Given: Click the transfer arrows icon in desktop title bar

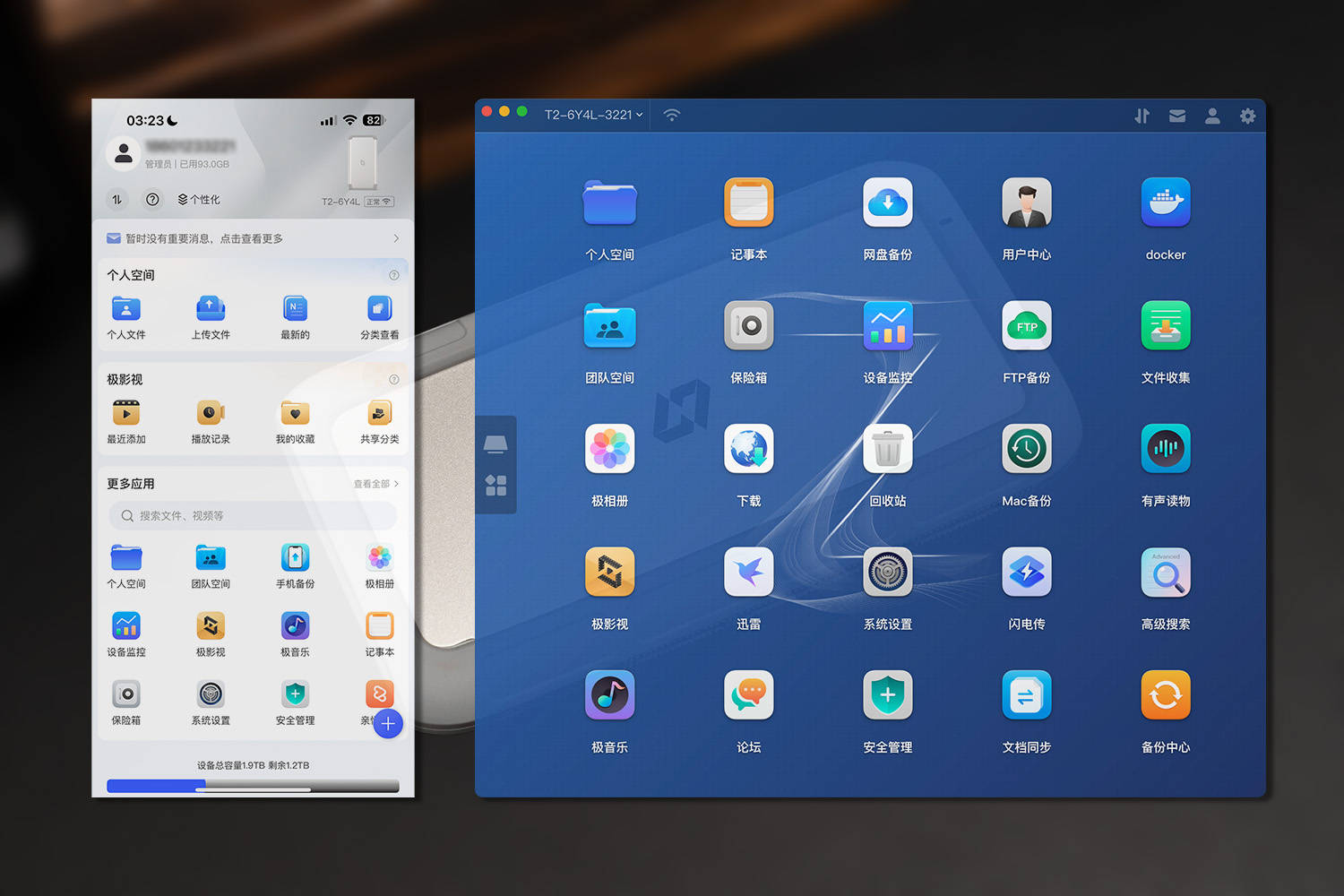Looking at the screenshot, I should pos(1142,116).
